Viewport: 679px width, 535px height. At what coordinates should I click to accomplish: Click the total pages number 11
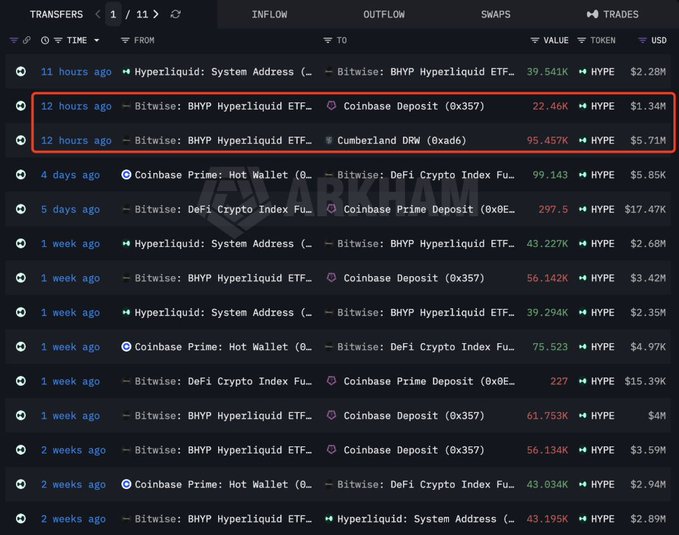point(142,14)
